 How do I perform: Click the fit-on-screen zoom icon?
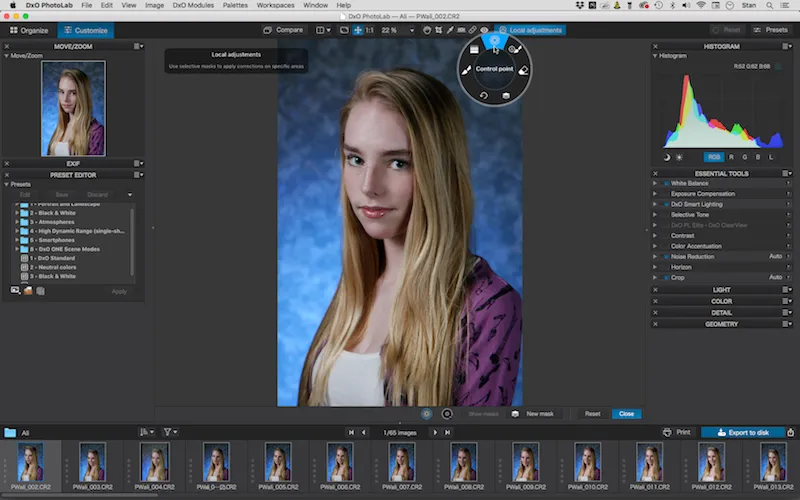pyautogui.click(x=344, y=30)
